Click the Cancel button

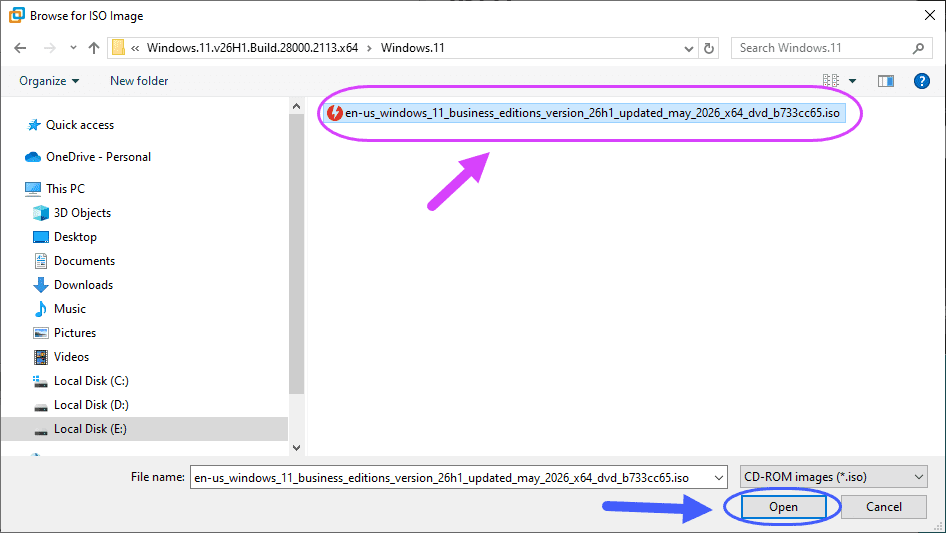884,507
